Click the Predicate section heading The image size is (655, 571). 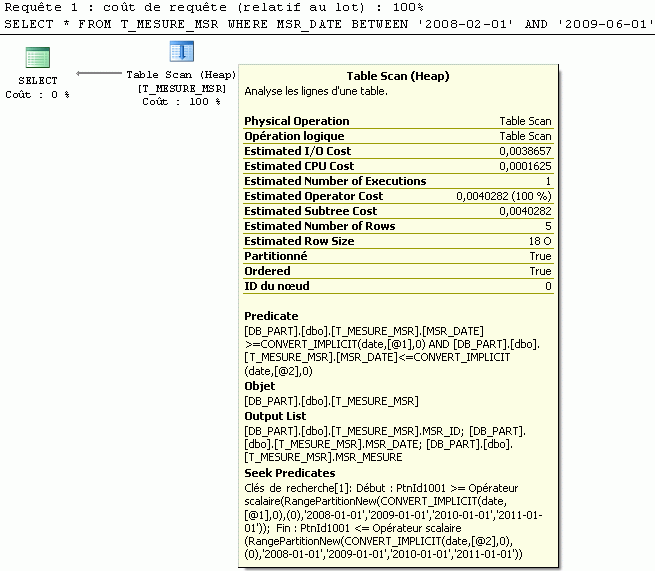tap(271, 316)
